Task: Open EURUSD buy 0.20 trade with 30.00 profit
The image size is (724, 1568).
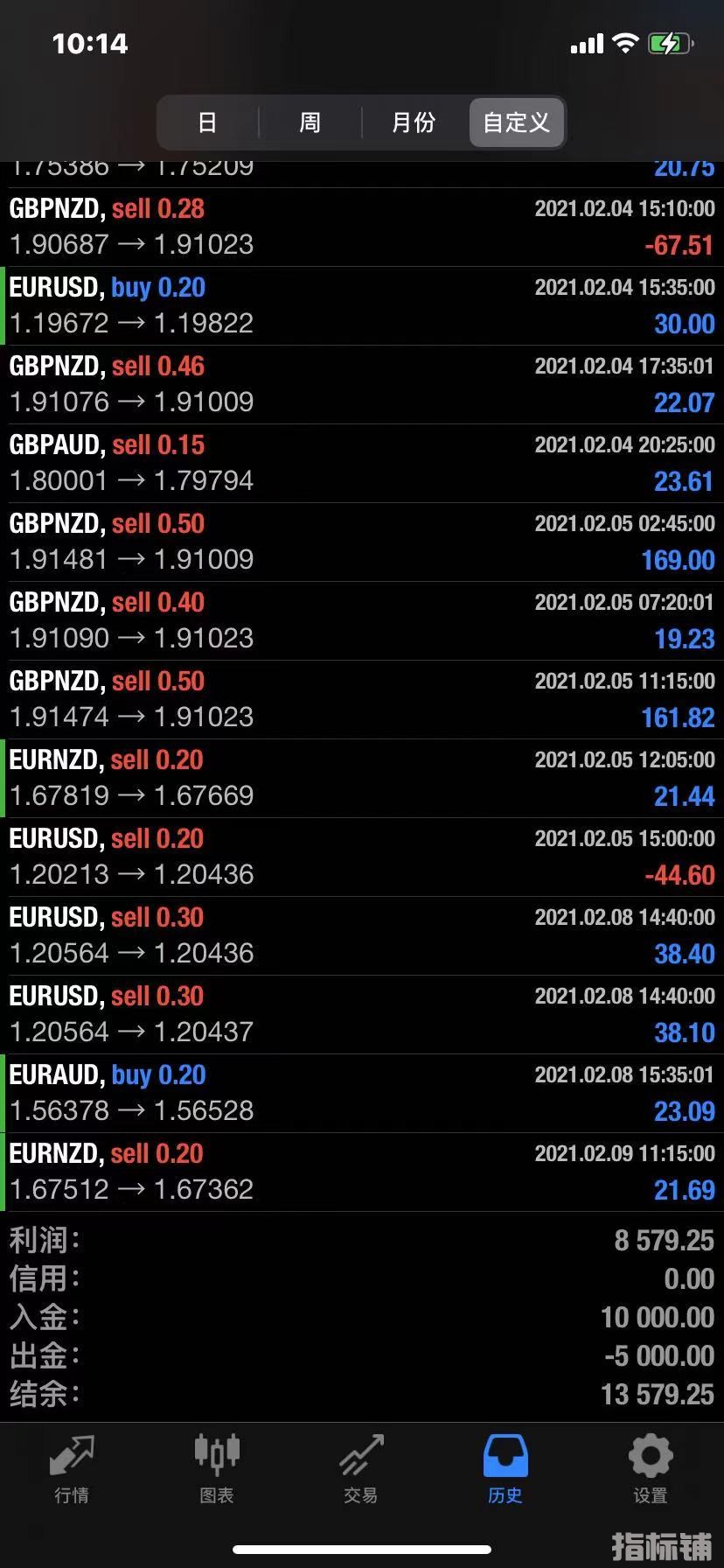Action: [x=362, y=306]
